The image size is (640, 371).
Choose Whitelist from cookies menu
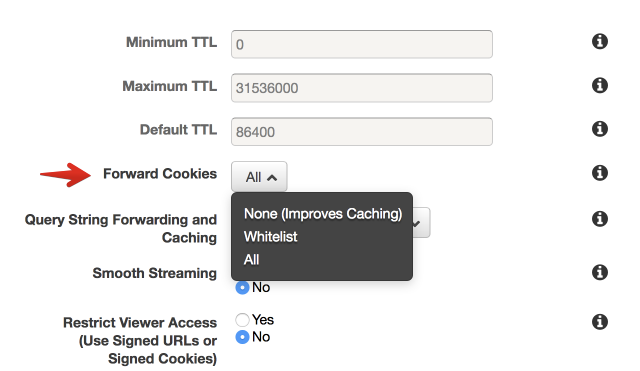271,237
